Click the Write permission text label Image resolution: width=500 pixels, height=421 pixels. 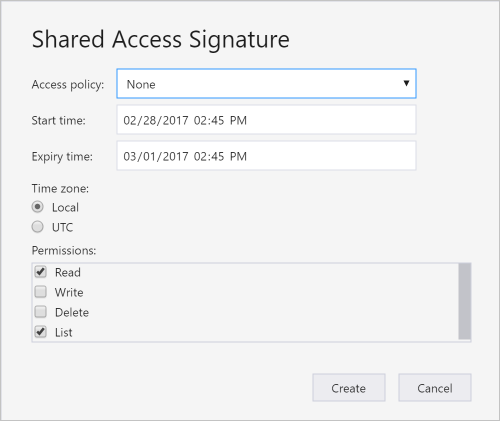point(69,292)
